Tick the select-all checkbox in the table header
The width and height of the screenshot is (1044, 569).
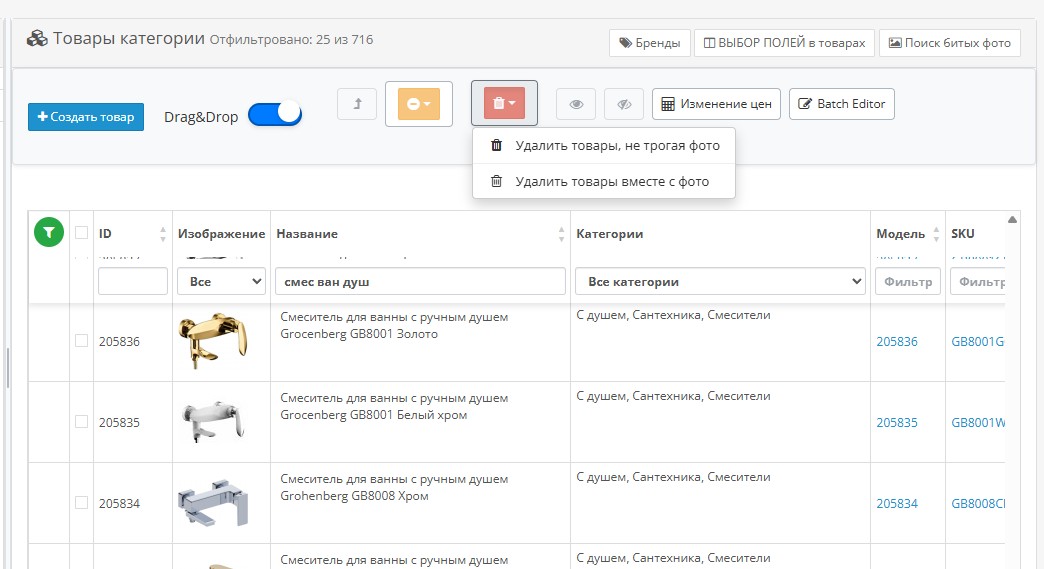(x=82, y=233)
